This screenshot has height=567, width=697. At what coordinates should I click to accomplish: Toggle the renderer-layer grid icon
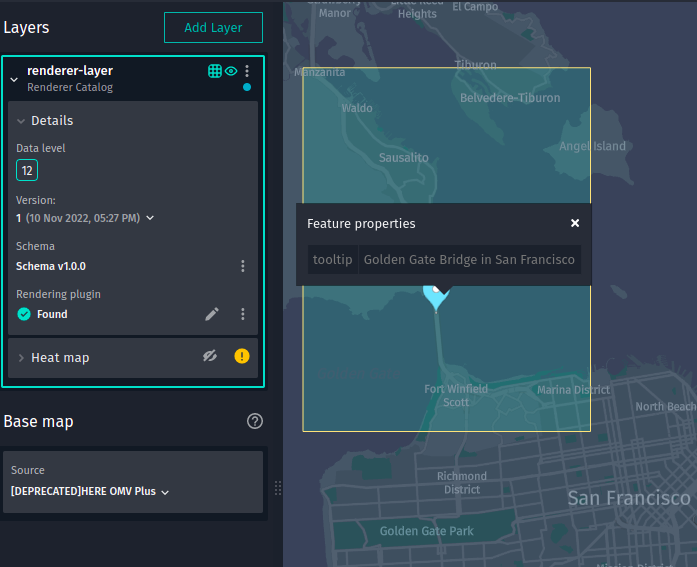click(215, 71)
